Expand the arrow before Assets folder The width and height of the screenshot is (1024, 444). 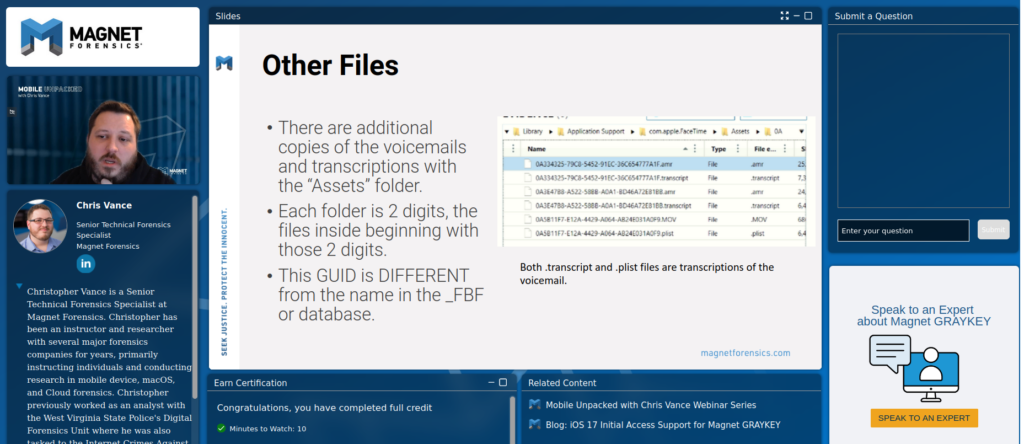[714, 131]
